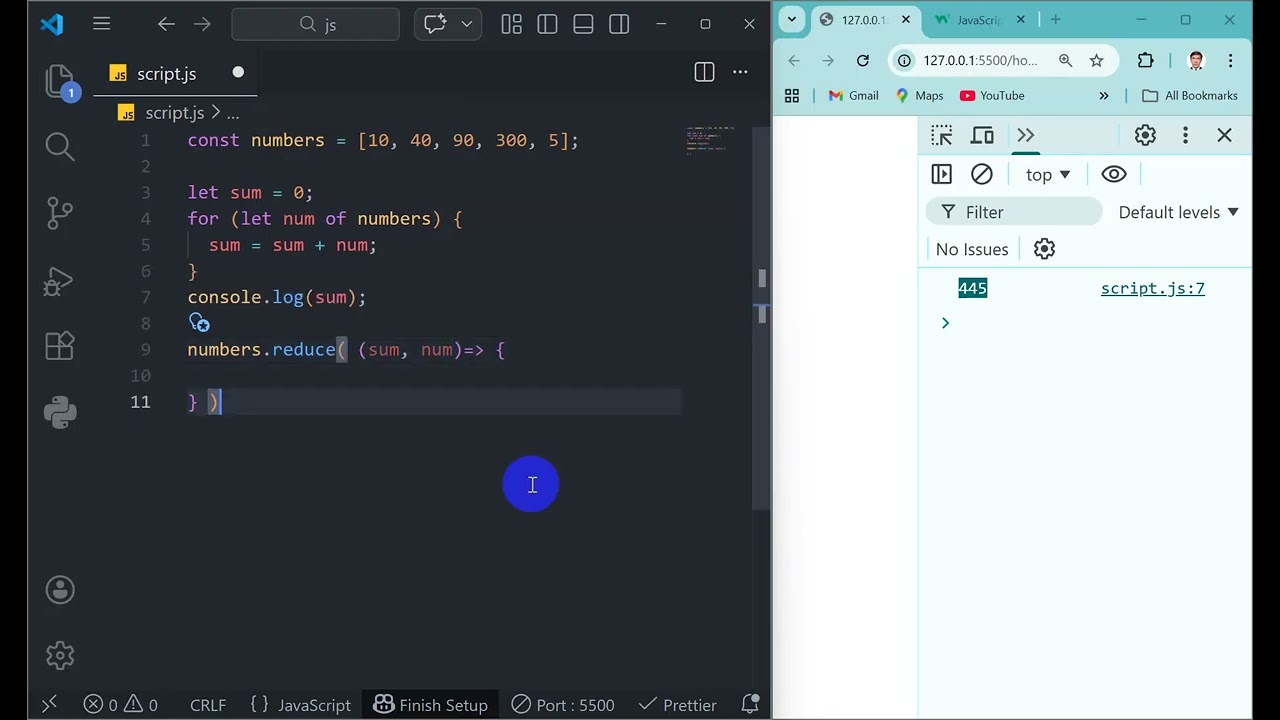Open the Explorer view in the activity bar
Image resolution: width=1280 pixels, height=720 pixels.
(x=60, y=82)
